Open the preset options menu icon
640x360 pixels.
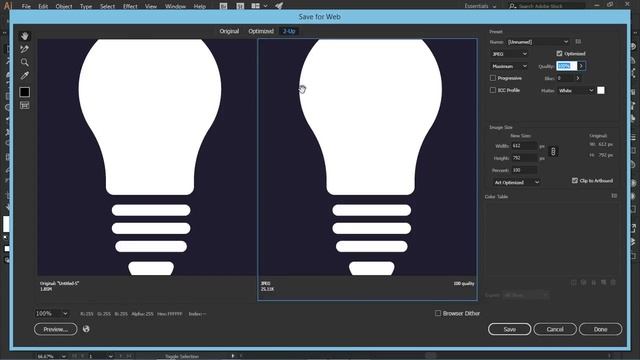coord(578,42)
